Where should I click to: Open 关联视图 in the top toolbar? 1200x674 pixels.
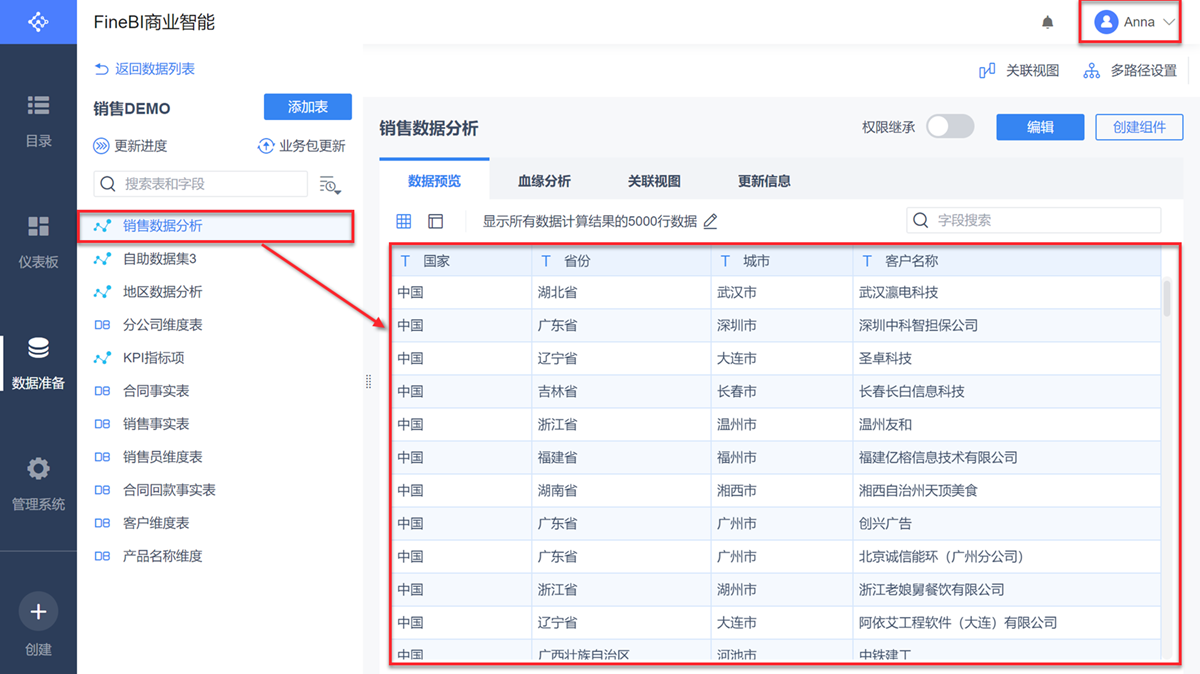pyautogui.click(x=1018, y=71)
